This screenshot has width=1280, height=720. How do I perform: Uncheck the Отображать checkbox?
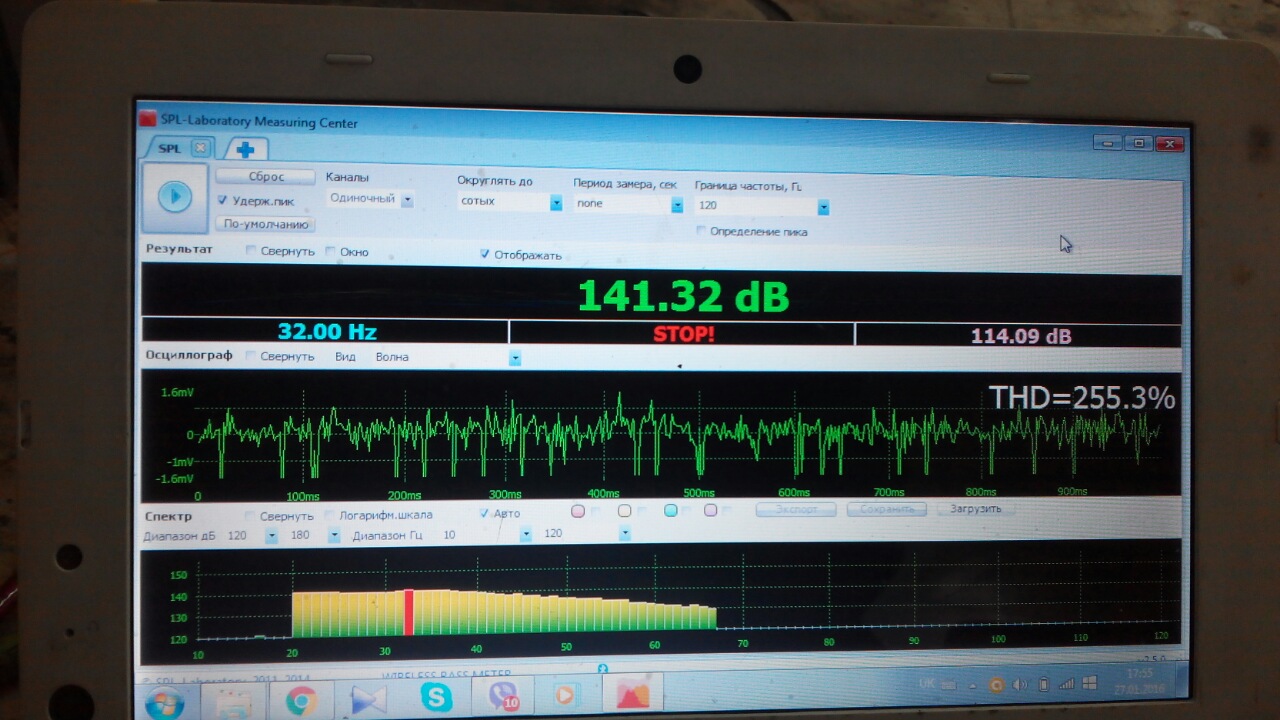tap(485, 255)
